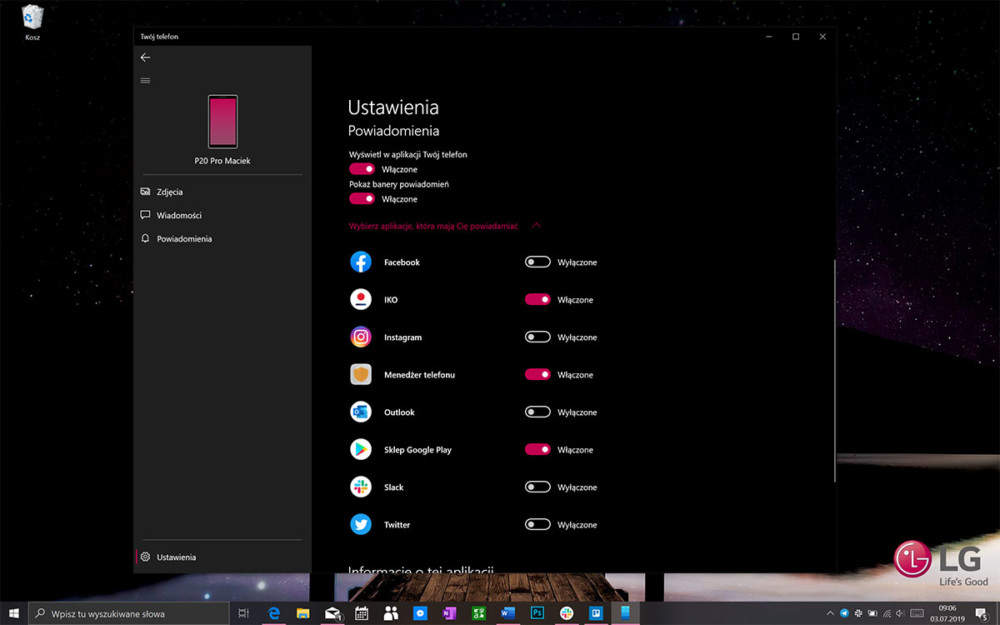Click the Outlook app icon

pyautogui.click(x=360, y=412)
